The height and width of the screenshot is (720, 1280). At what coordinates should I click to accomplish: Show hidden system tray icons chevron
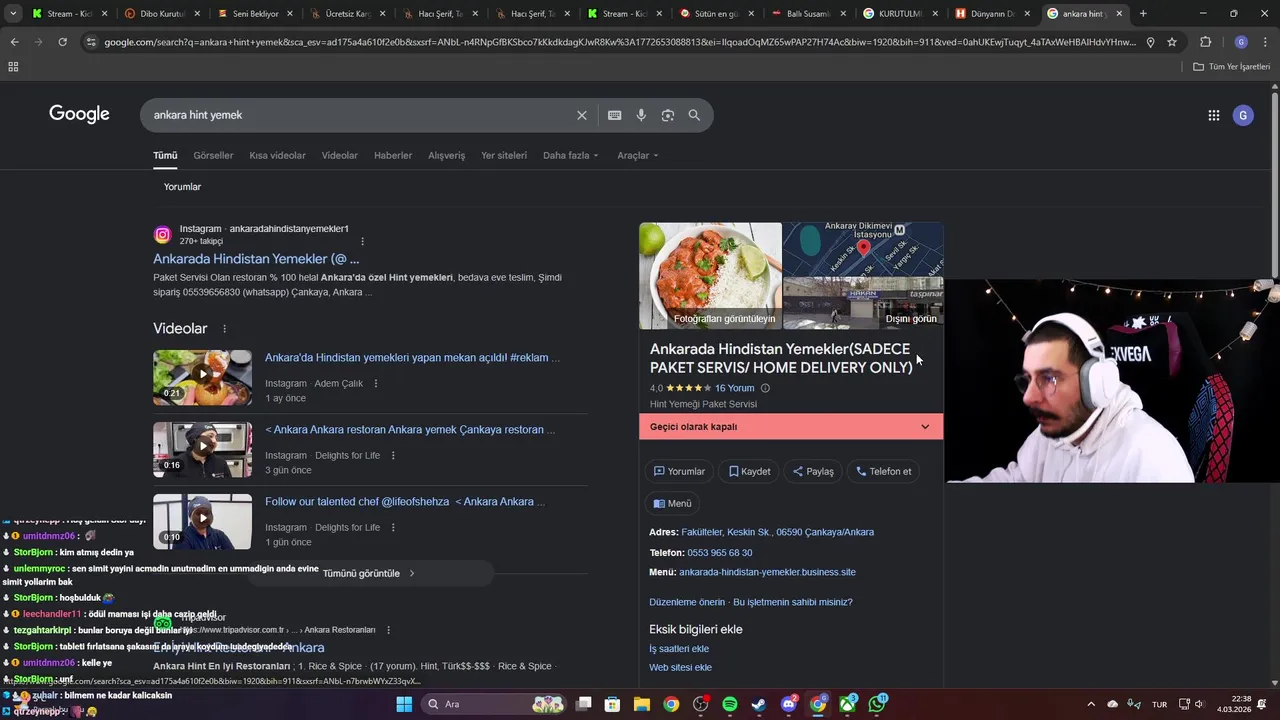[1093, 704]
